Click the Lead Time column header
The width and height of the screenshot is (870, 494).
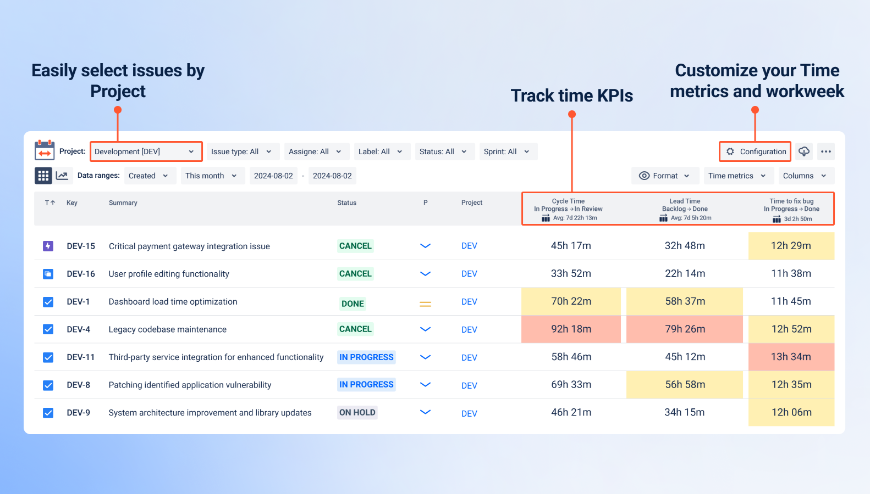685,209
